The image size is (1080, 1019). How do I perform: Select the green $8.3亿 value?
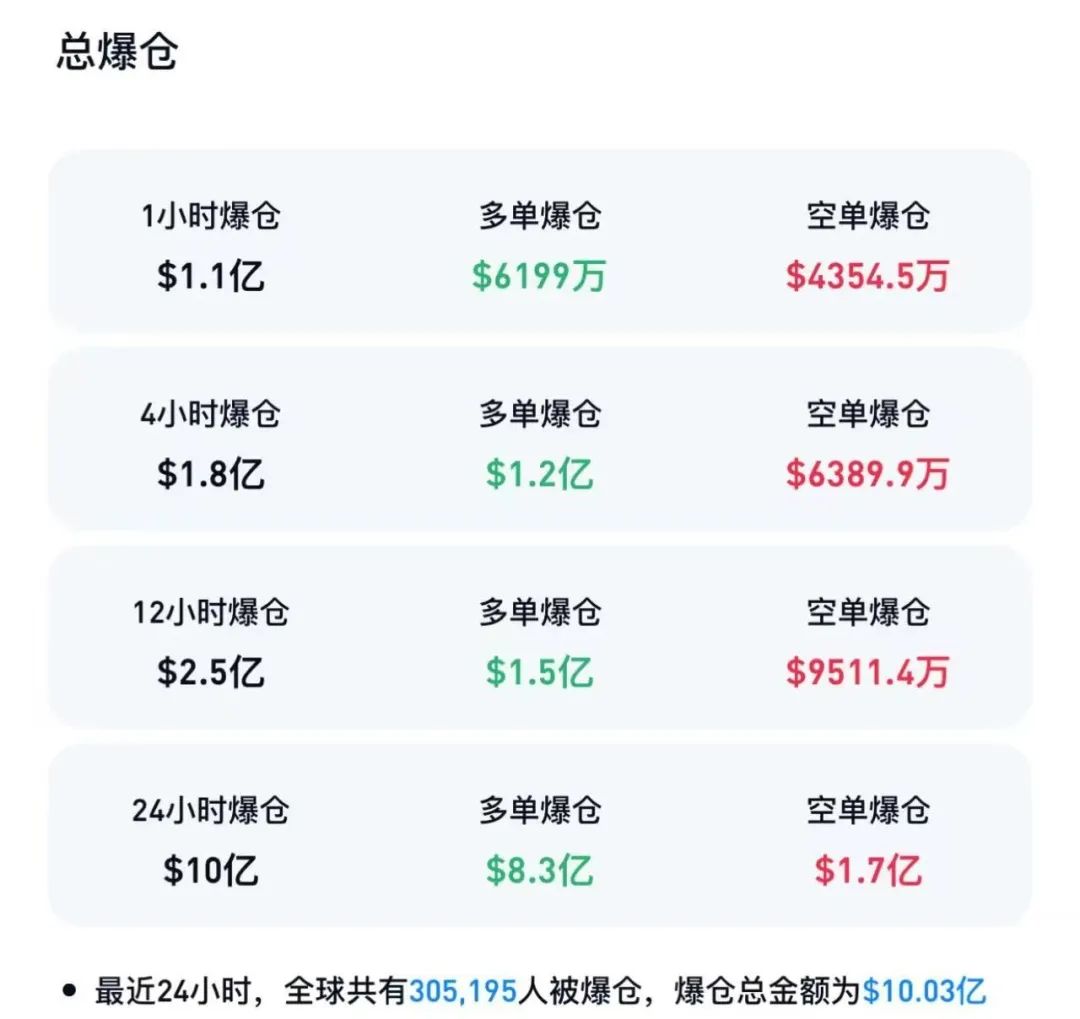[540, 868]
